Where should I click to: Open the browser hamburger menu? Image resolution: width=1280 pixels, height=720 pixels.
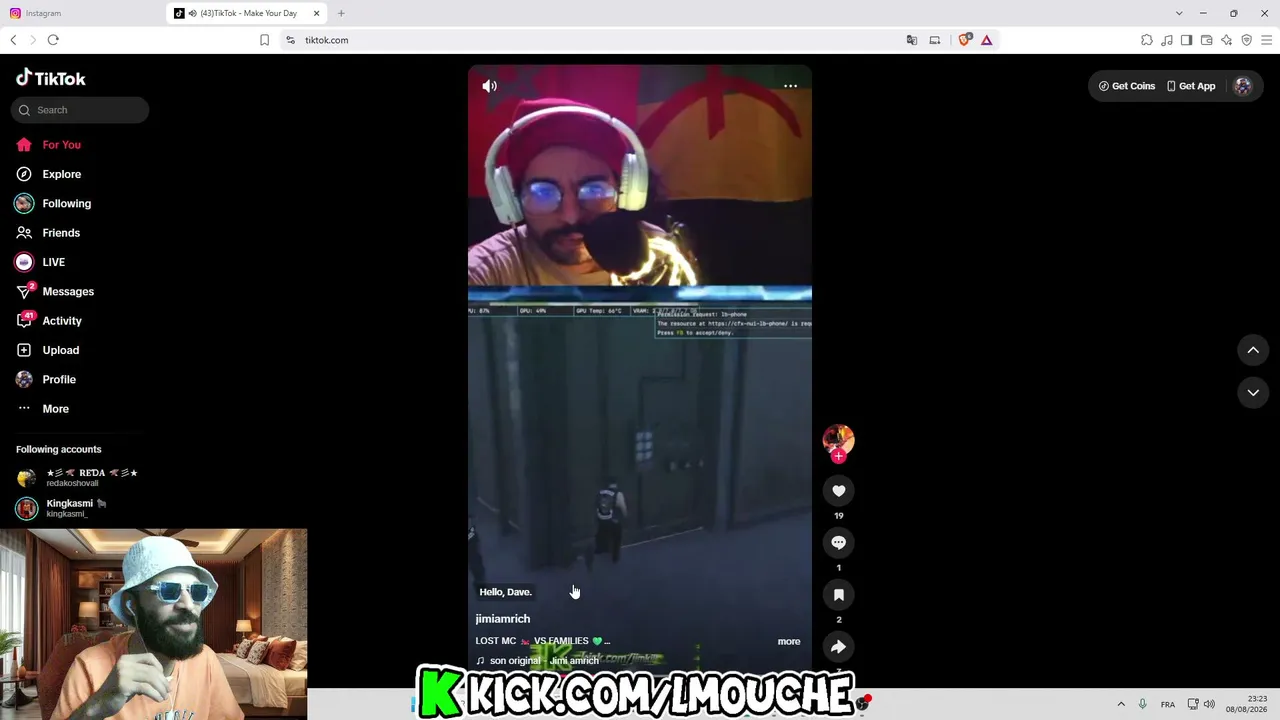(x=1267, y=40)
